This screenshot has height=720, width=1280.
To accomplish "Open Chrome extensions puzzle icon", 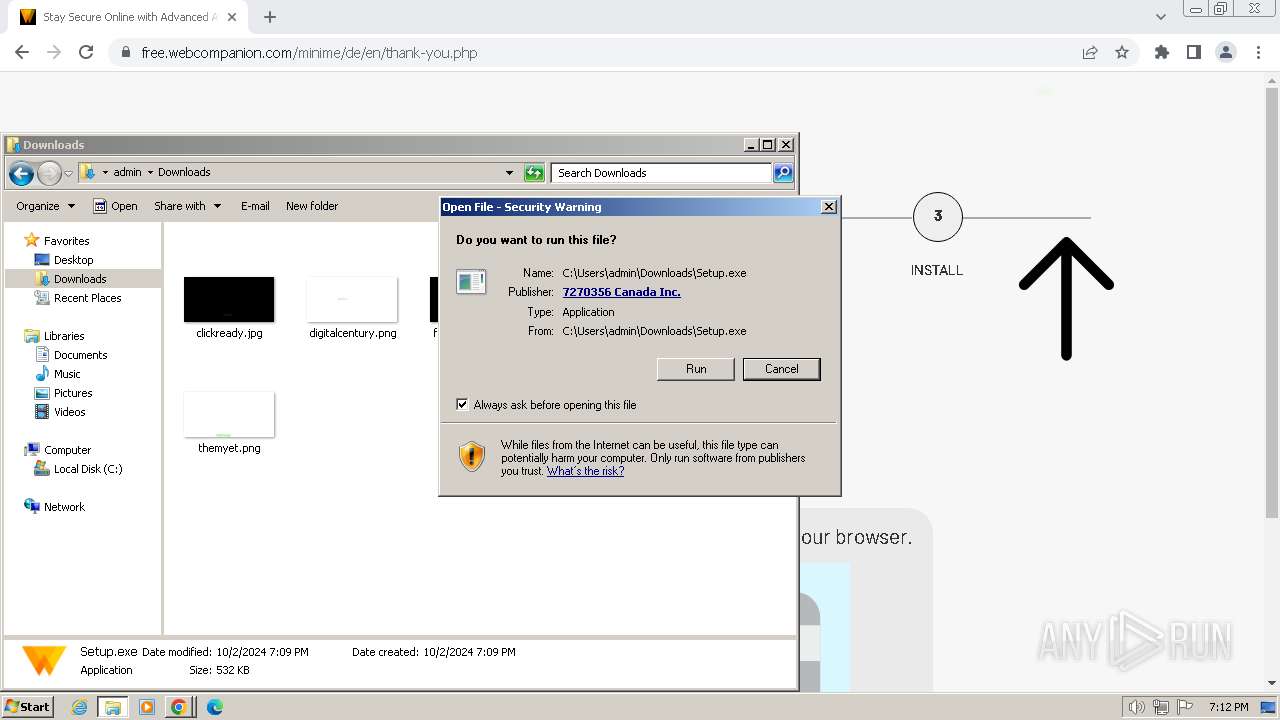I will click(x=1162, y=53).
